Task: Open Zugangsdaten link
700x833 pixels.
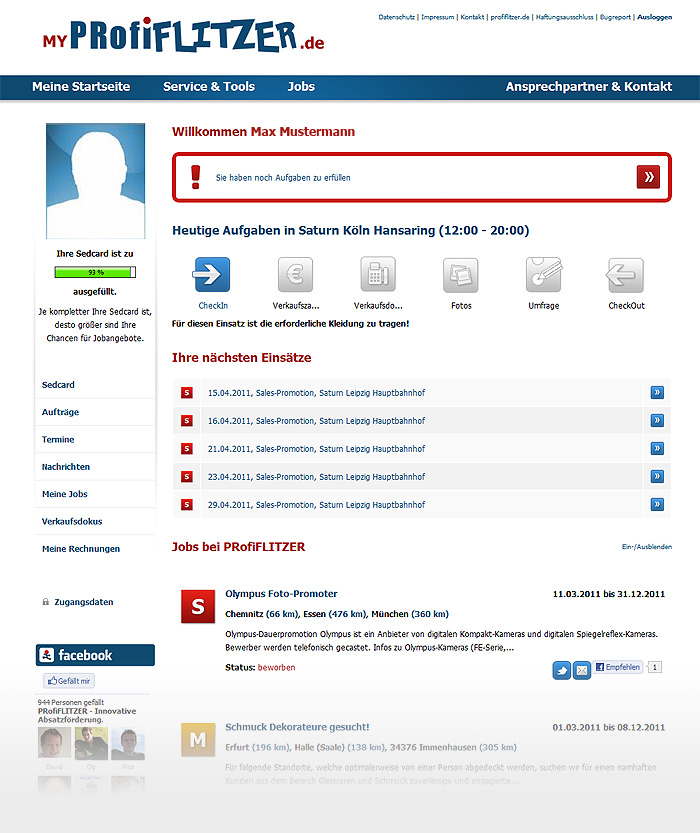Action: click(84, 602)
